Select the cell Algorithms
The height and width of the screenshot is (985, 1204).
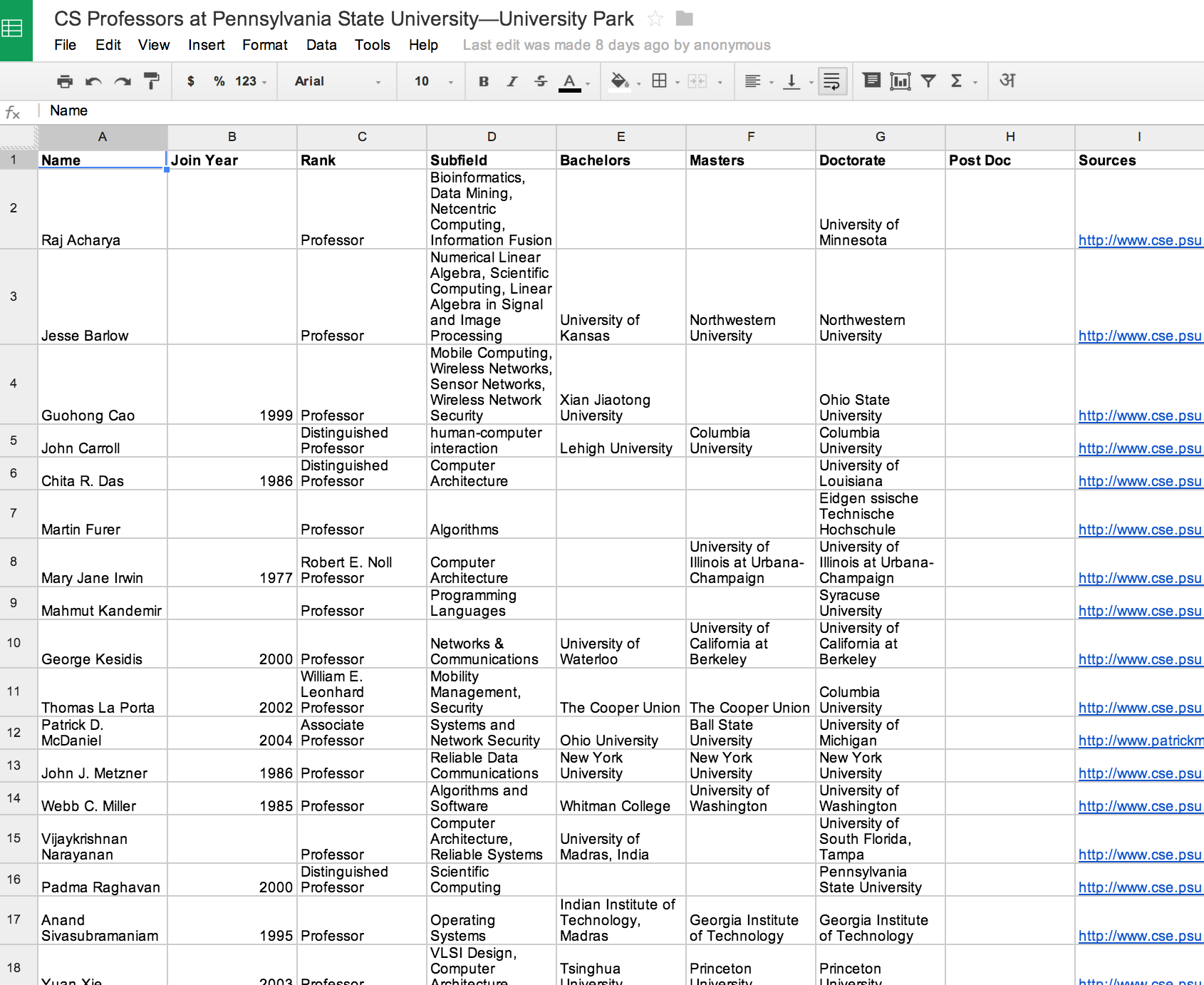[x=492, y=514]
